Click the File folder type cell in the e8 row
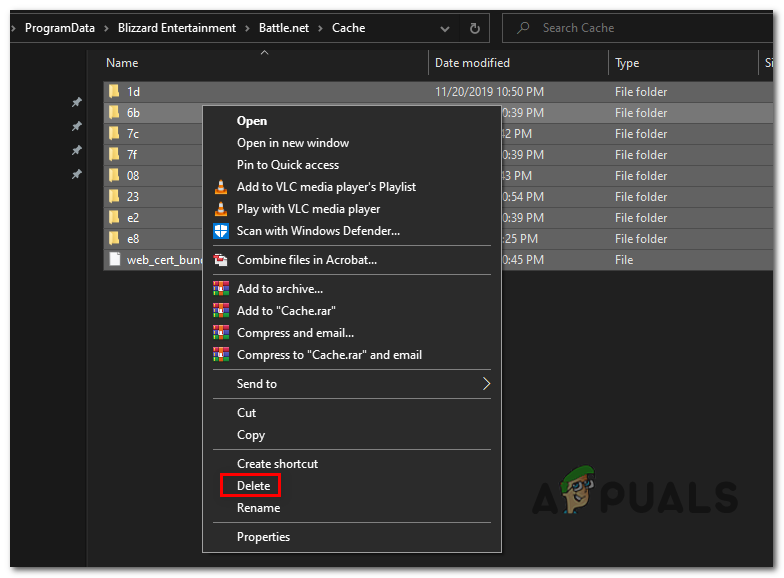Image resolution: width=784 pixels, height=578 pixels. [641, 239]
